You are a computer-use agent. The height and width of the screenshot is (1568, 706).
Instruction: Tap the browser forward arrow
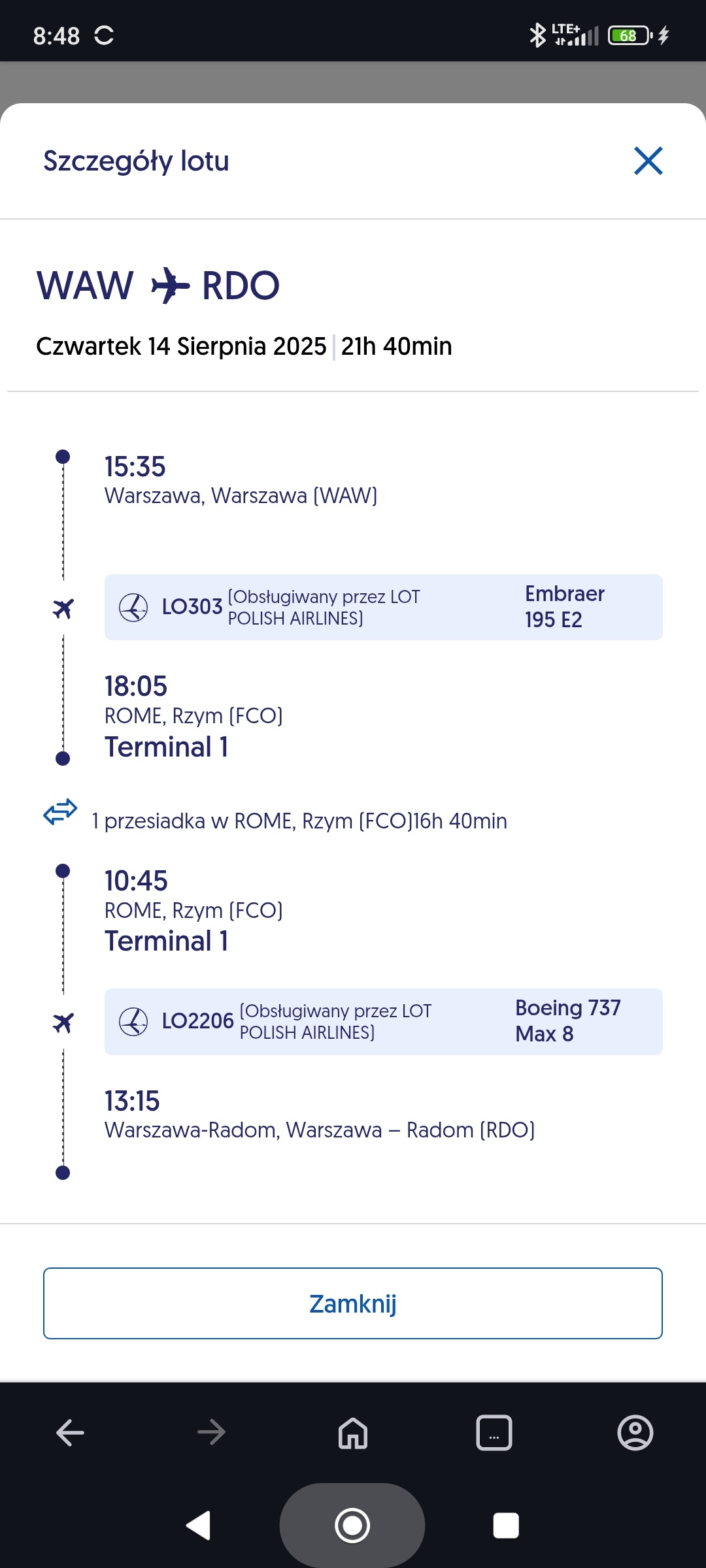[211, 1433]
